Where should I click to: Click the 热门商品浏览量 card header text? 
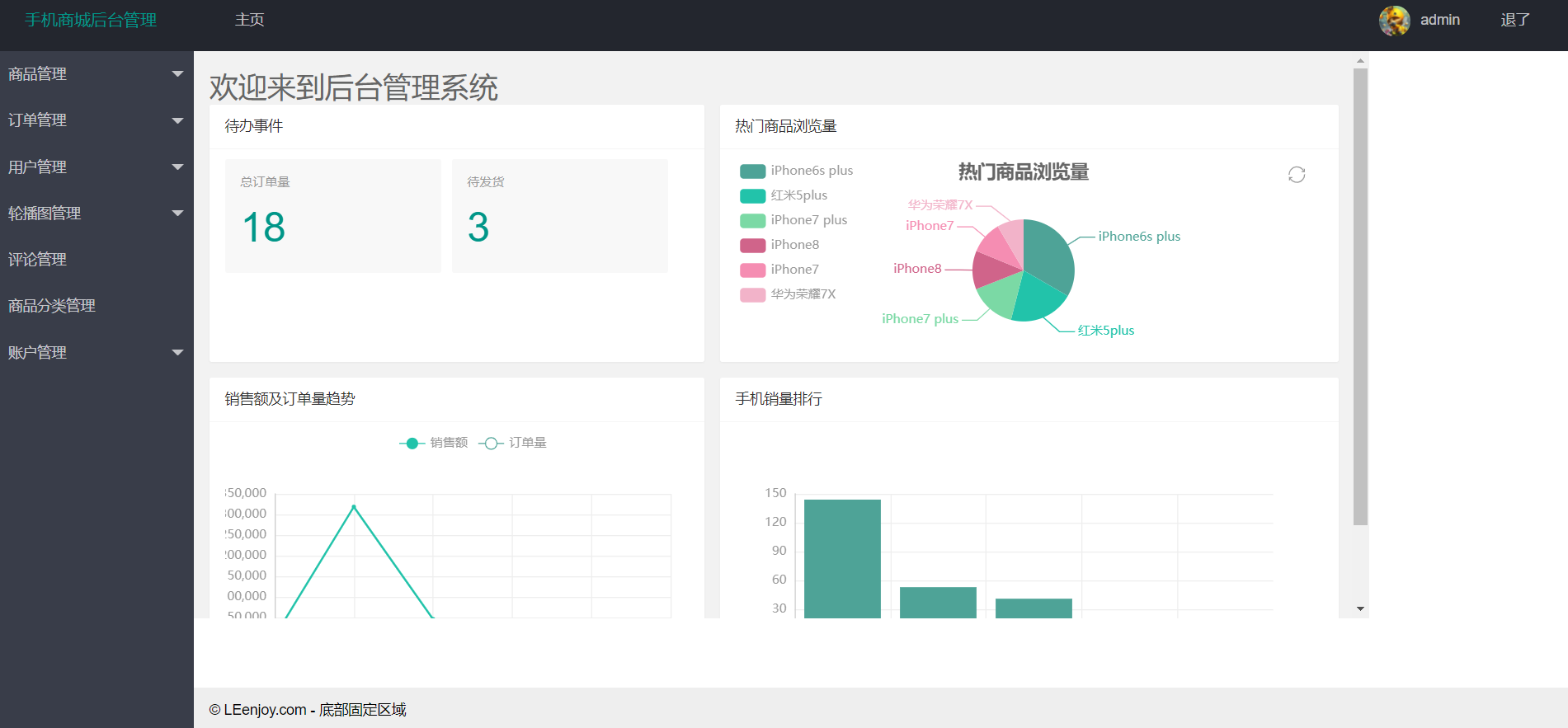786,126
